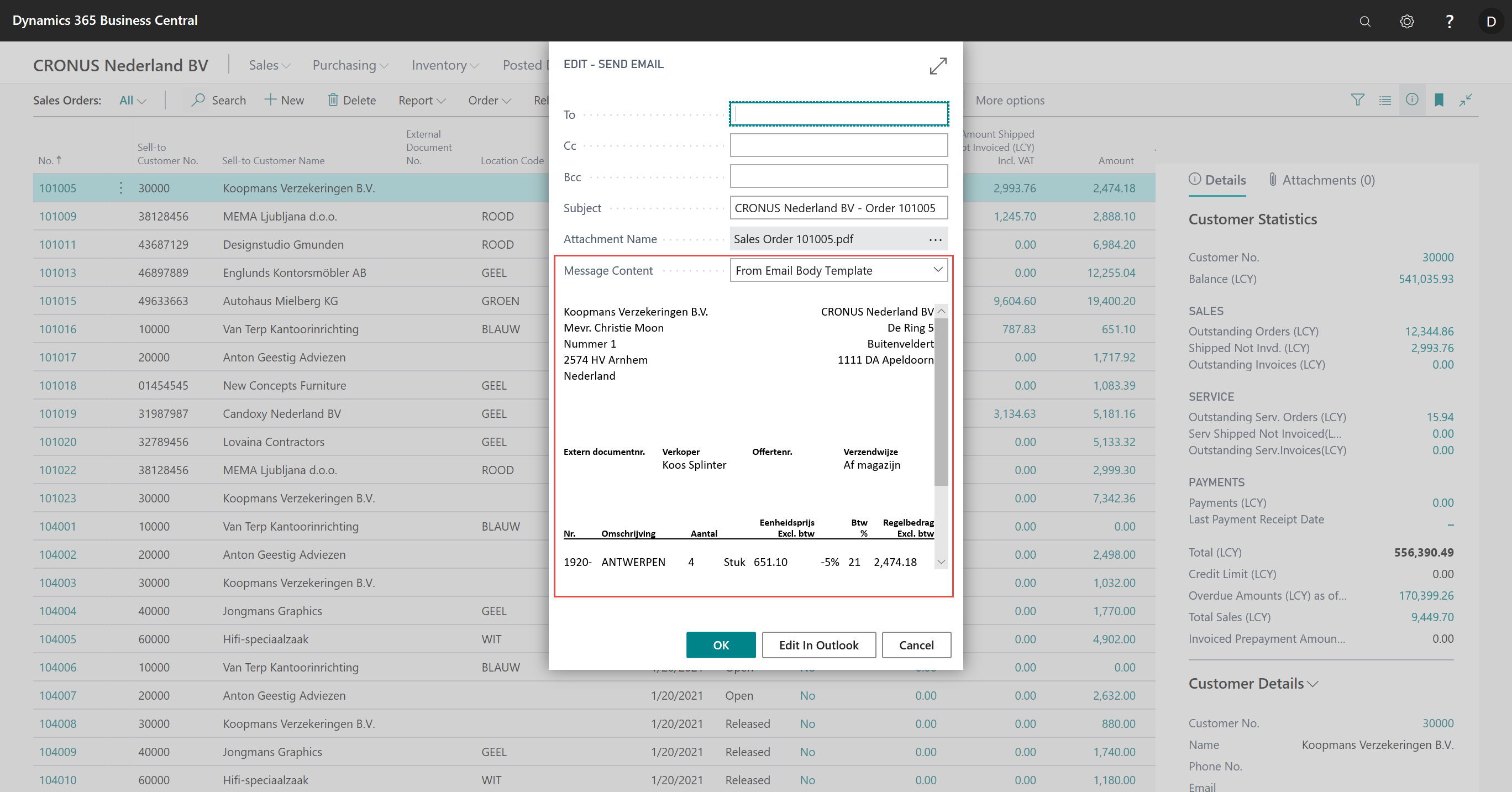This screenshot has height=792, width=1512.
Task: Open the Balance (LCY) 541,035.93 value
Action: point(1426,279)
